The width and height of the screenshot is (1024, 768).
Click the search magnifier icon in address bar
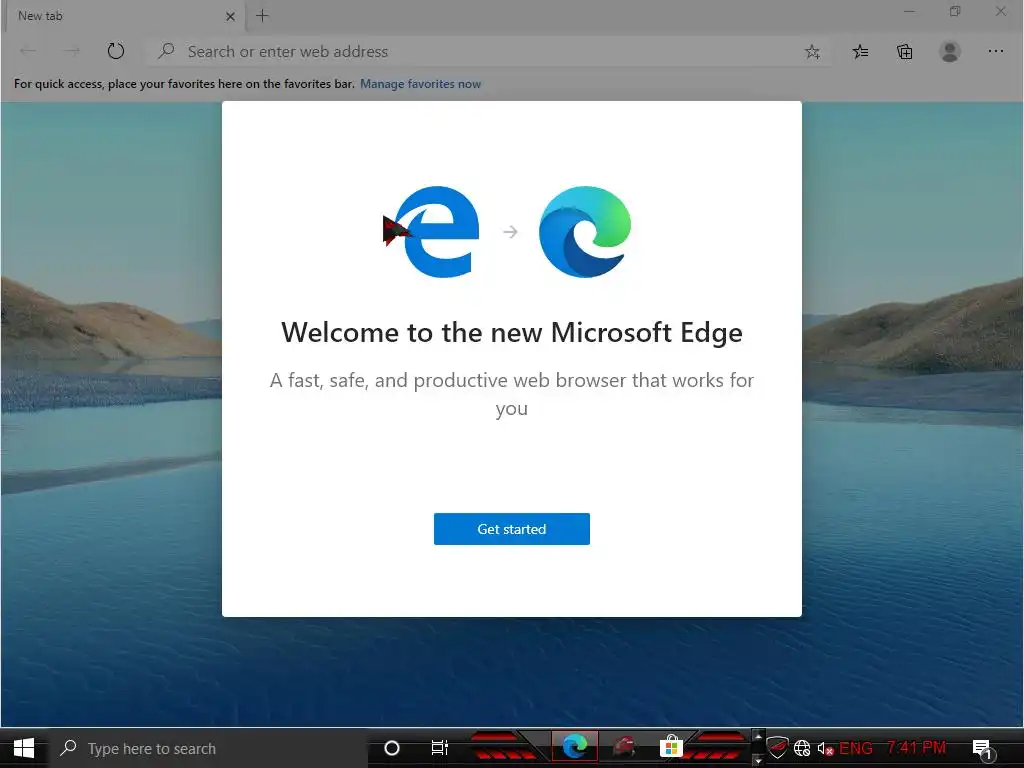click(167, 50)
